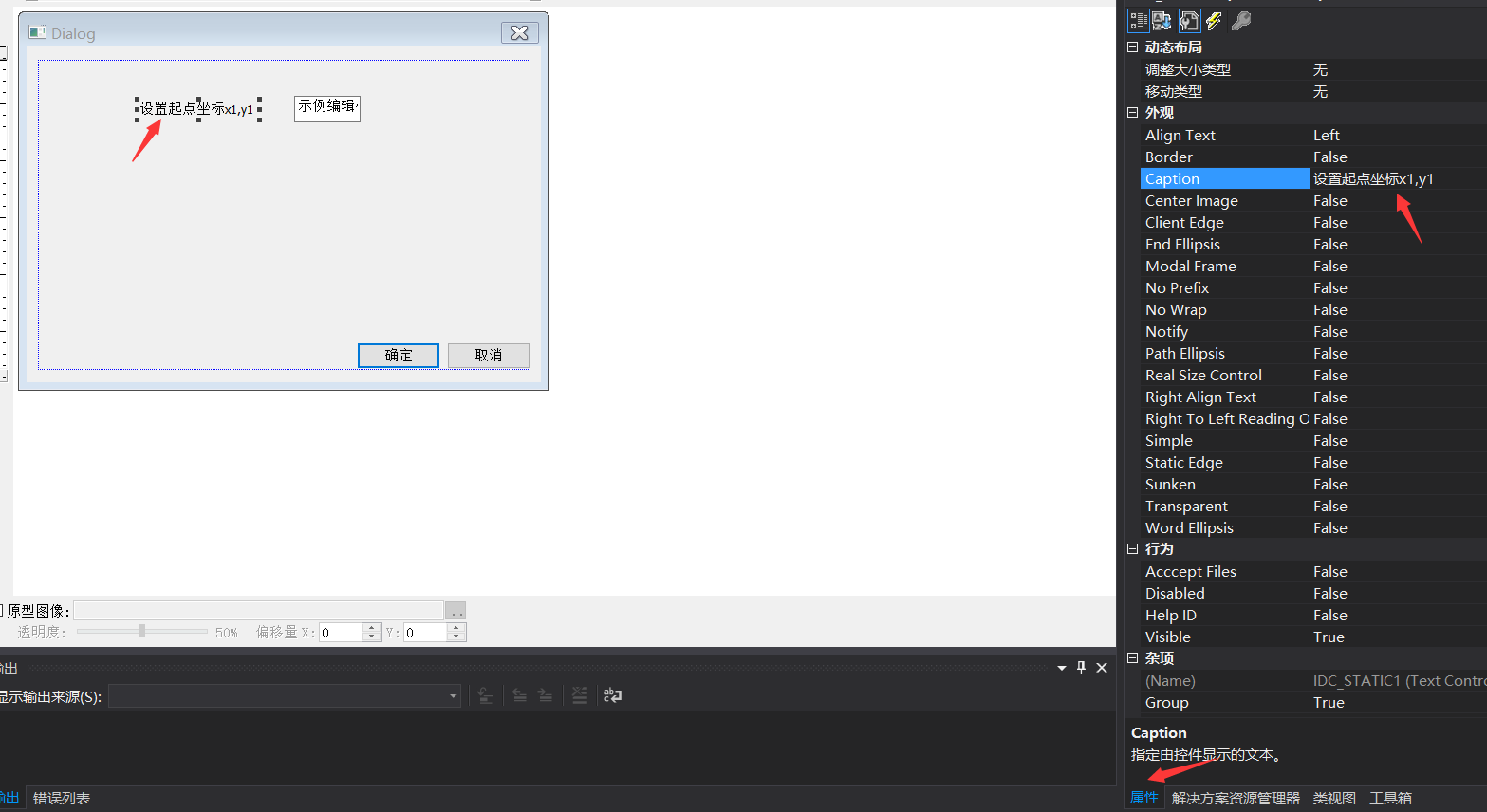Clear all output icon
This screenshot has height=812, width=1487.
pyautogui.click(x=580, y=695)
